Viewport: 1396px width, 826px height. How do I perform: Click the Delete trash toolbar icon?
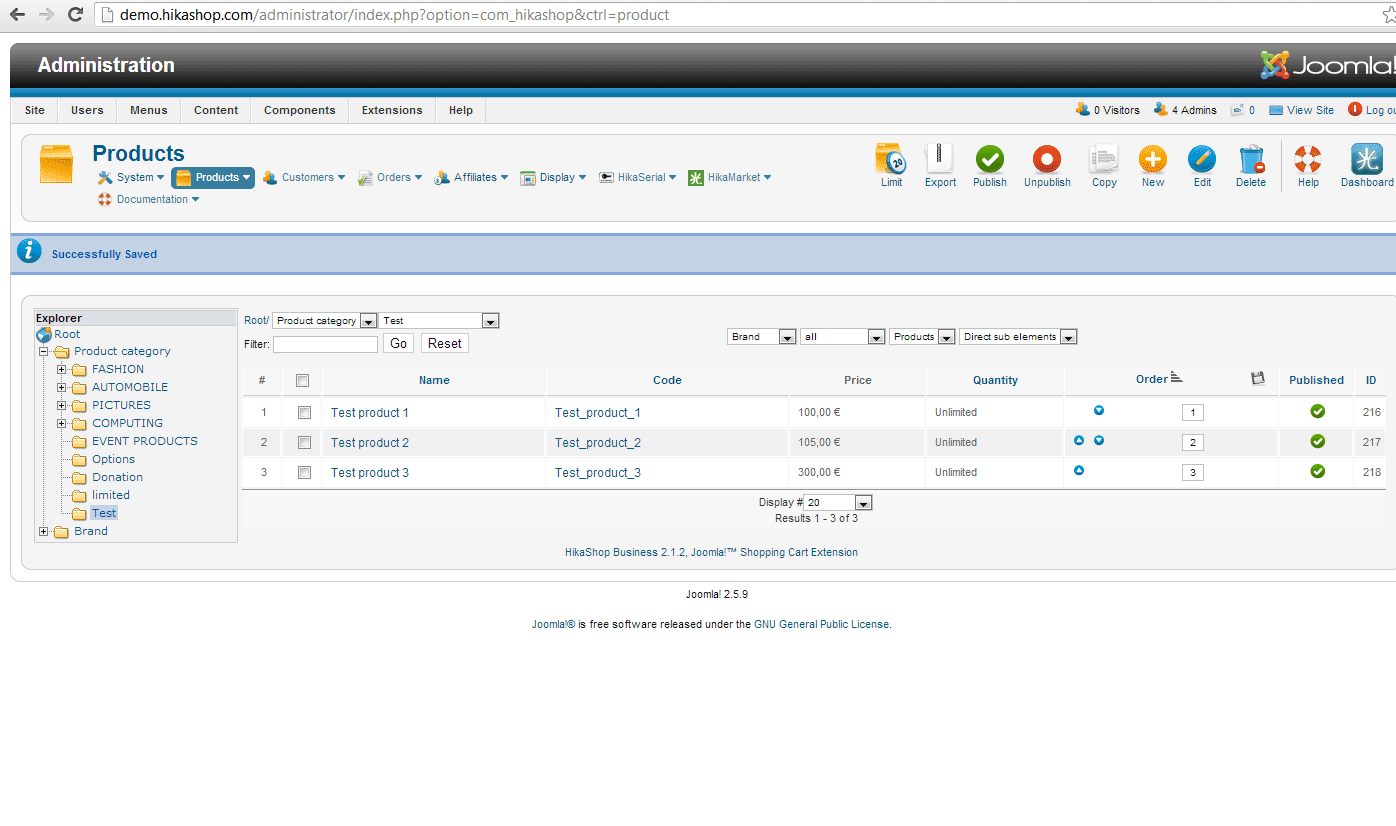(1251, 160)
